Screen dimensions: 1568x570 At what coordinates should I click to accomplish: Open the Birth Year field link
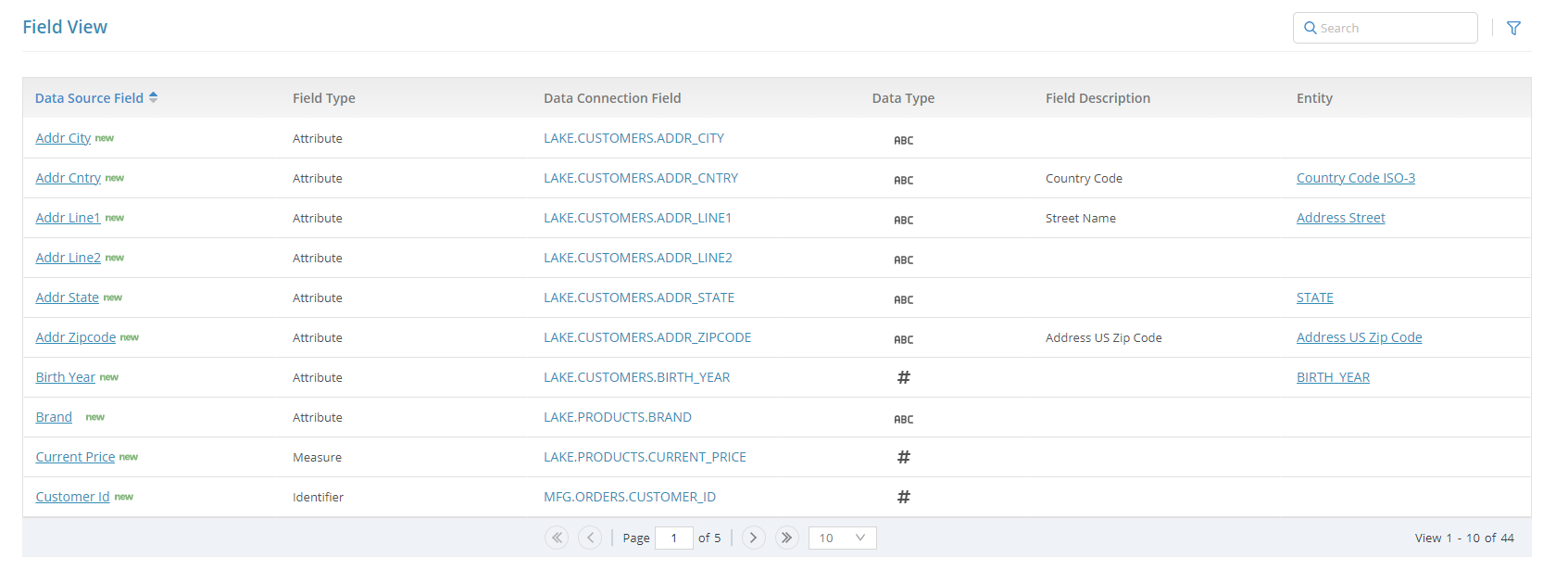point(66,377)
